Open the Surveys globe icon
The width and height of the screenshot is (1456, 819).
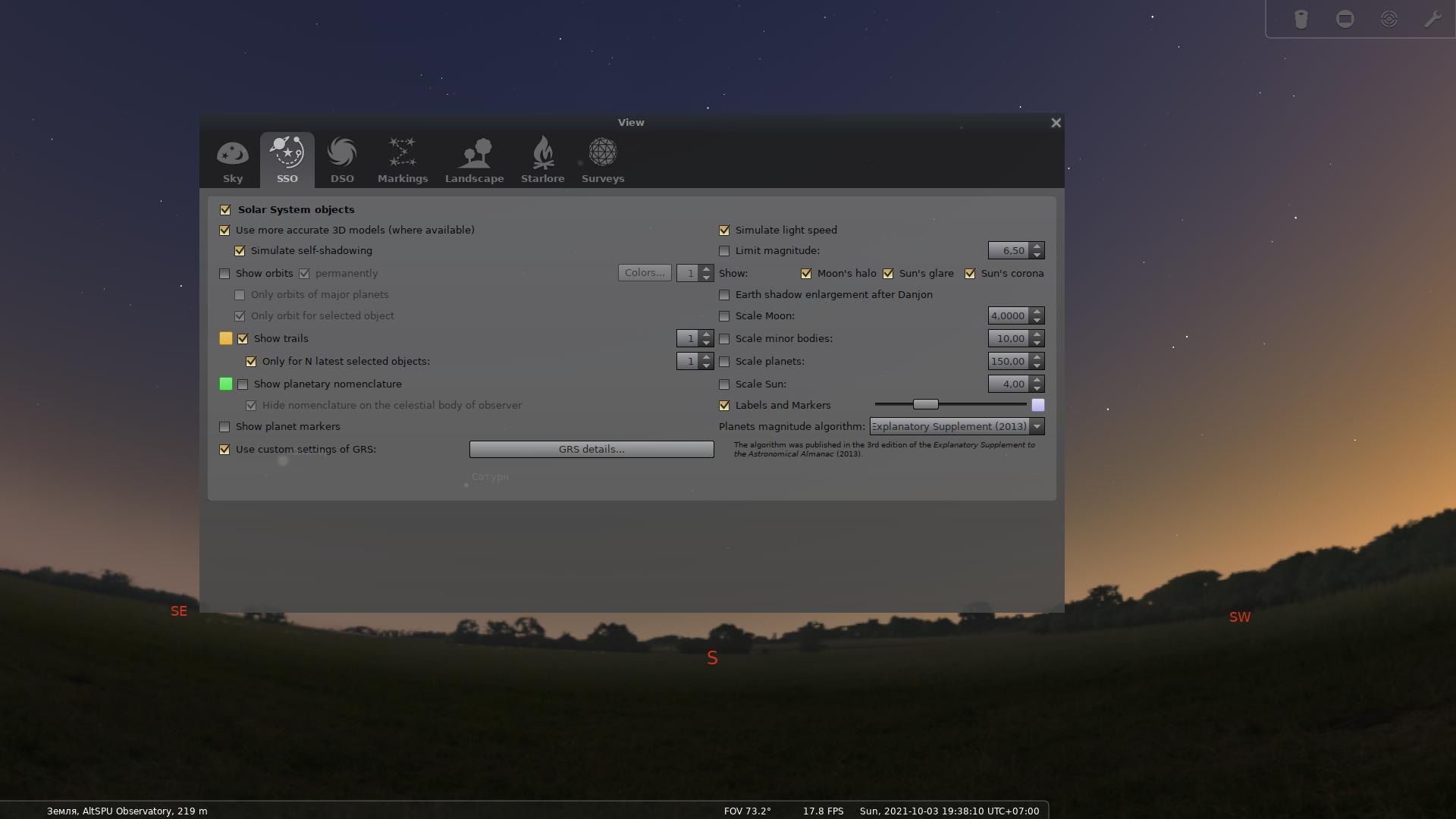pos(602,155)
